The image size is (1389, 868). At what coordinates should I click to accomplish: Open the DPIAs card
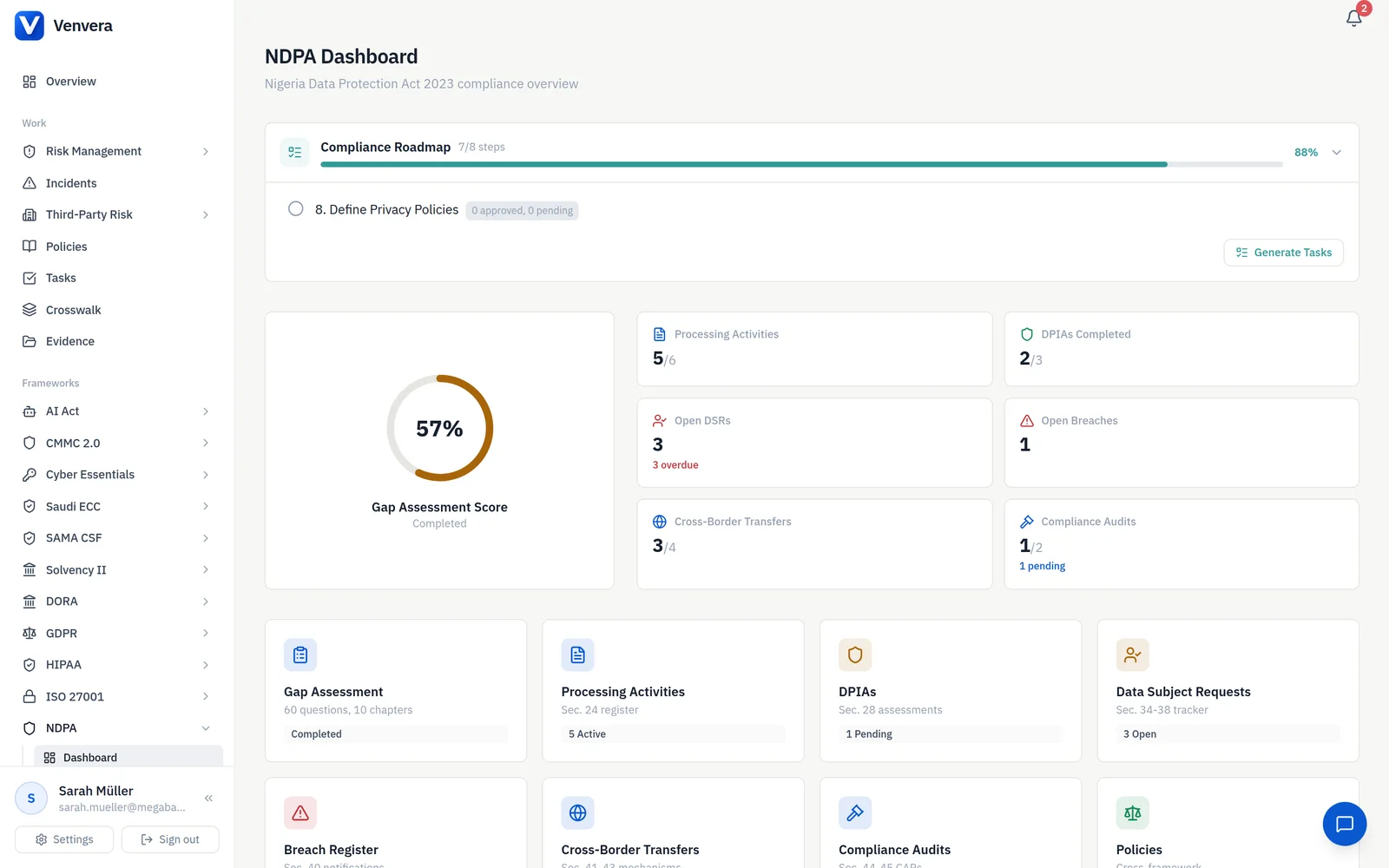tap(951, 691)
